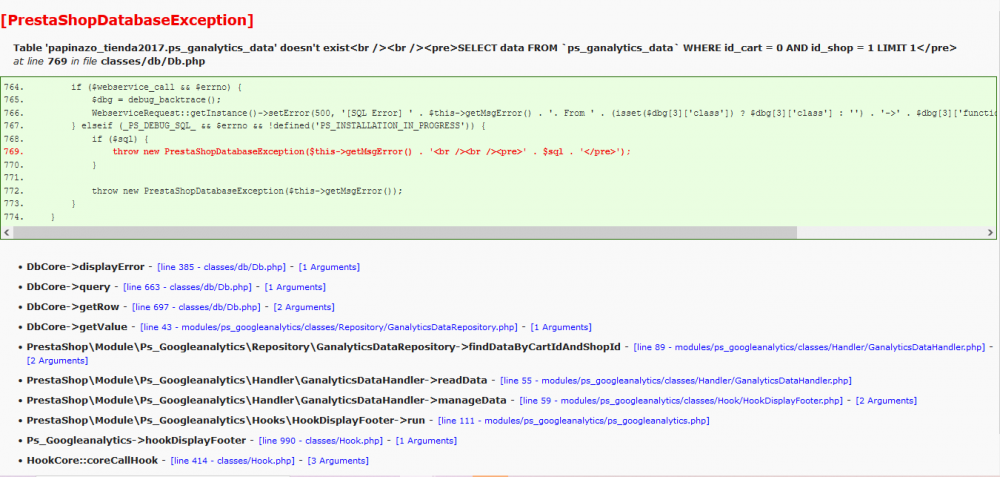
Task: Click the HookCore::coreCallHook text
Action: tap(92, 461)
